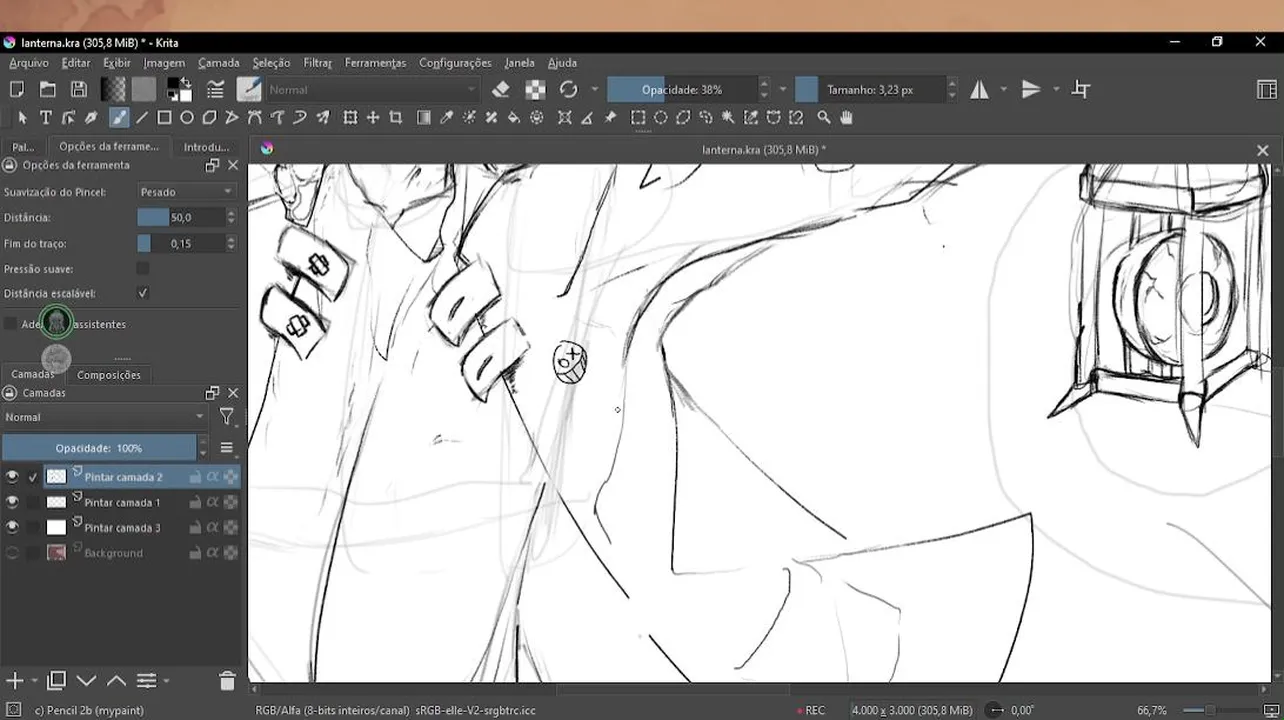Open the brush preset chooser
1284x720 pixels.
click(249, 89)
